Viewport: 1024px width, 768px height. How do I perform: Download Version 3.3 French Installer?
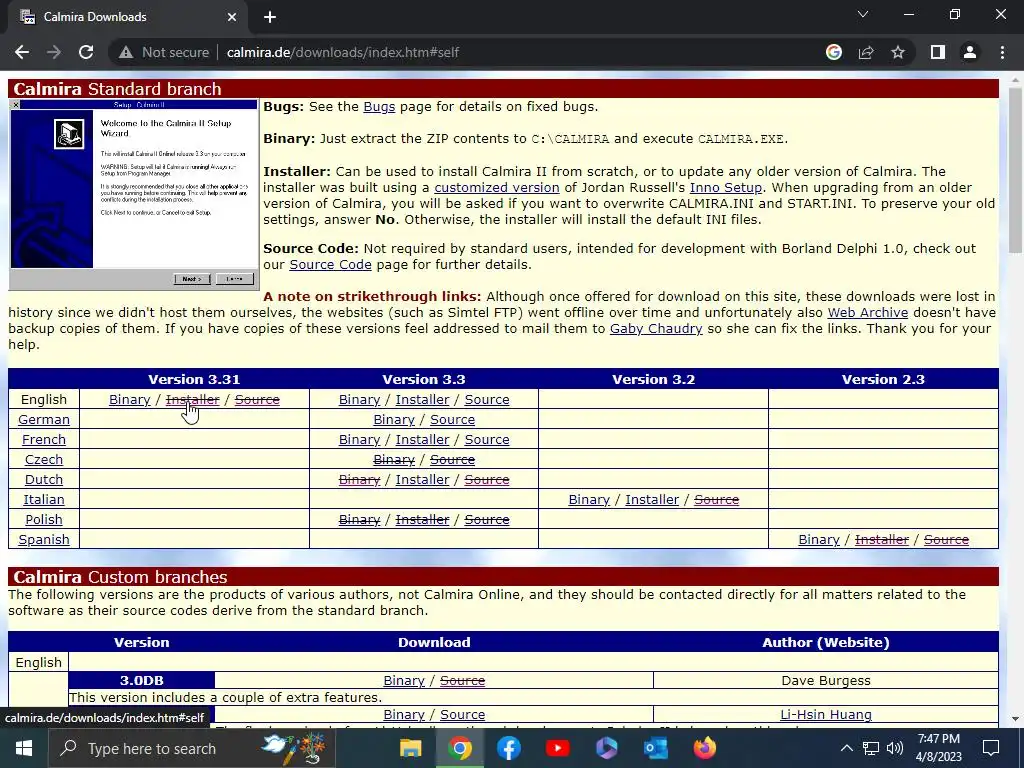click(422, 440)
